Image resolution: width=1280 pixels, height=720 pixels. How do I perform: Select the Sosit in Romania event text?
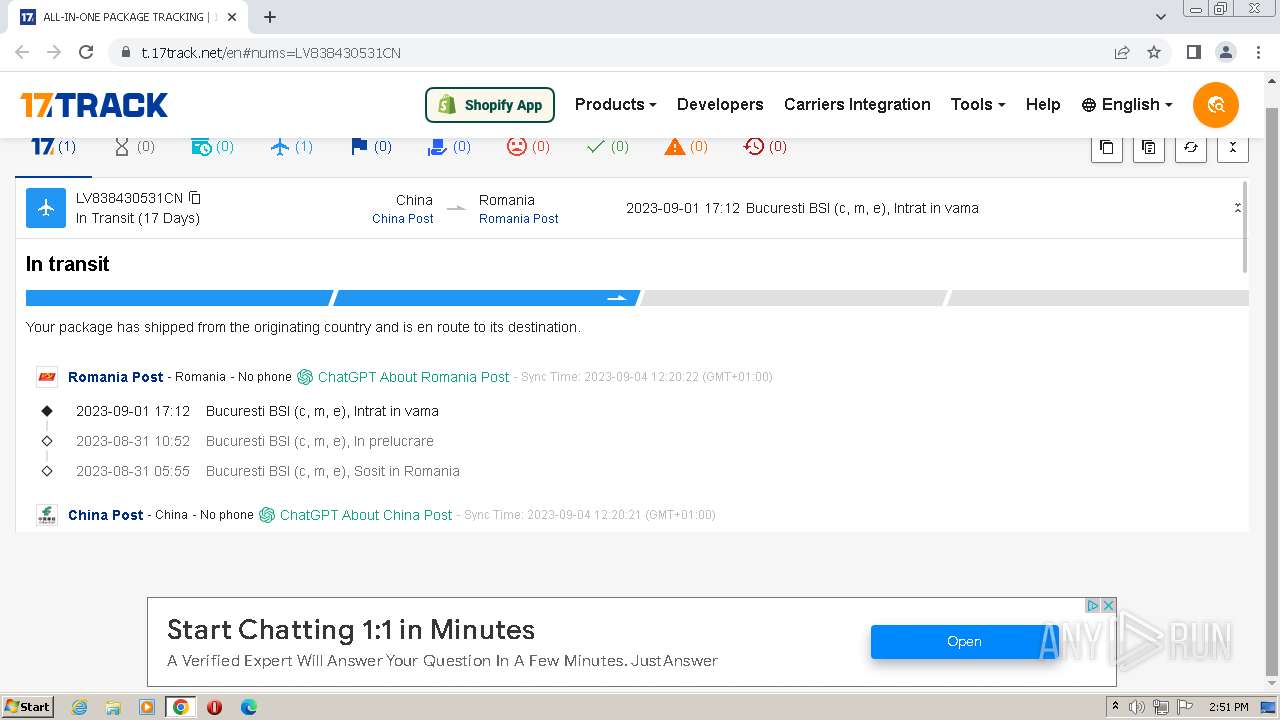point(407,471)
